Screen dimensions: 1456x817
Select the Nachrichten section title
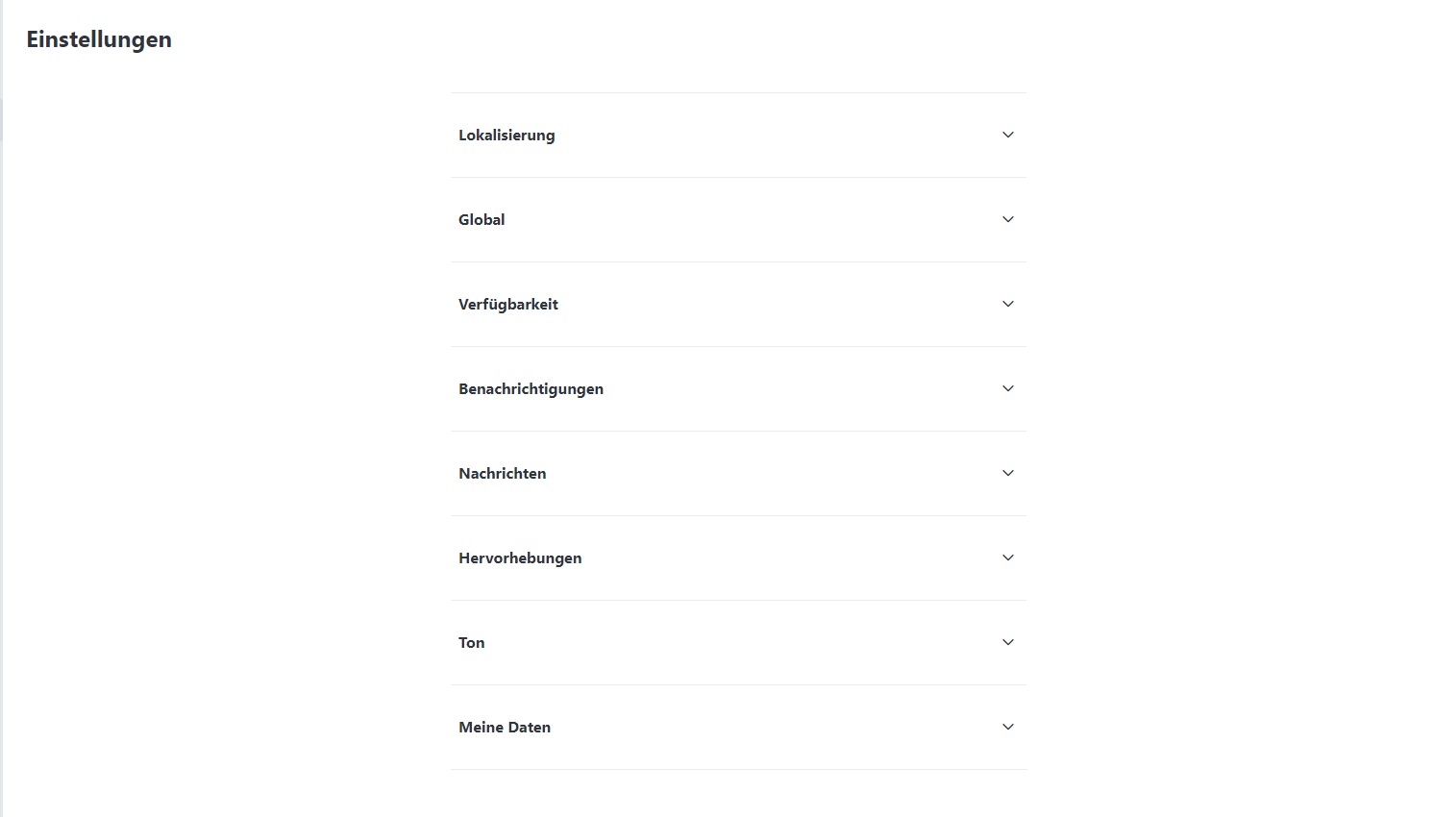pos(502,474)
